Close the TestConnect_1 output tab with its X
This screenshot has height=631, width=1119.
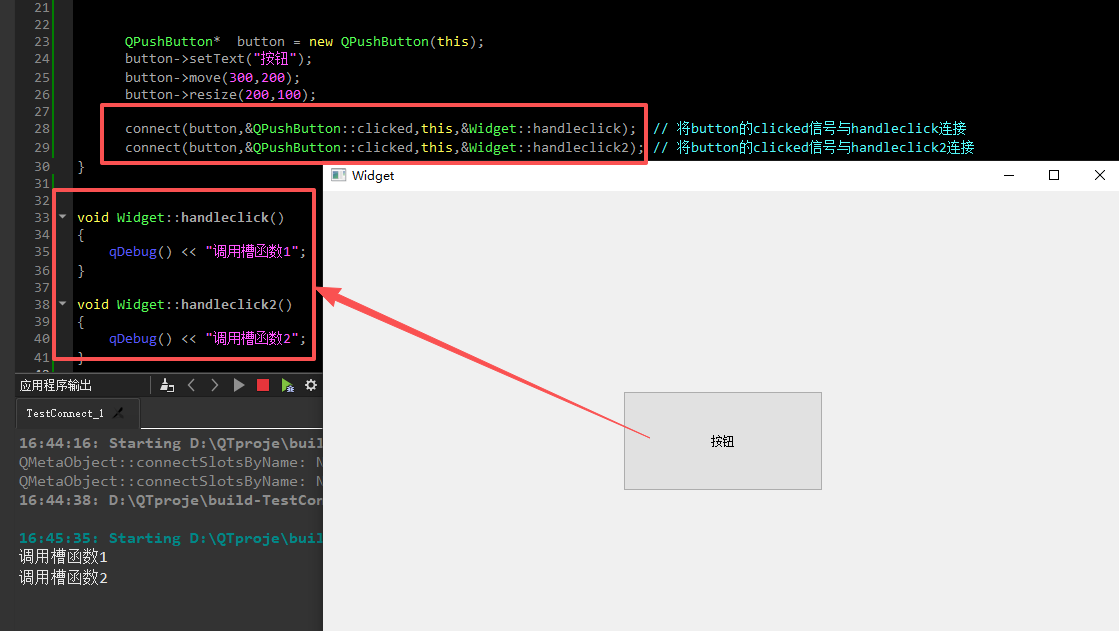(x=119, y=413)
